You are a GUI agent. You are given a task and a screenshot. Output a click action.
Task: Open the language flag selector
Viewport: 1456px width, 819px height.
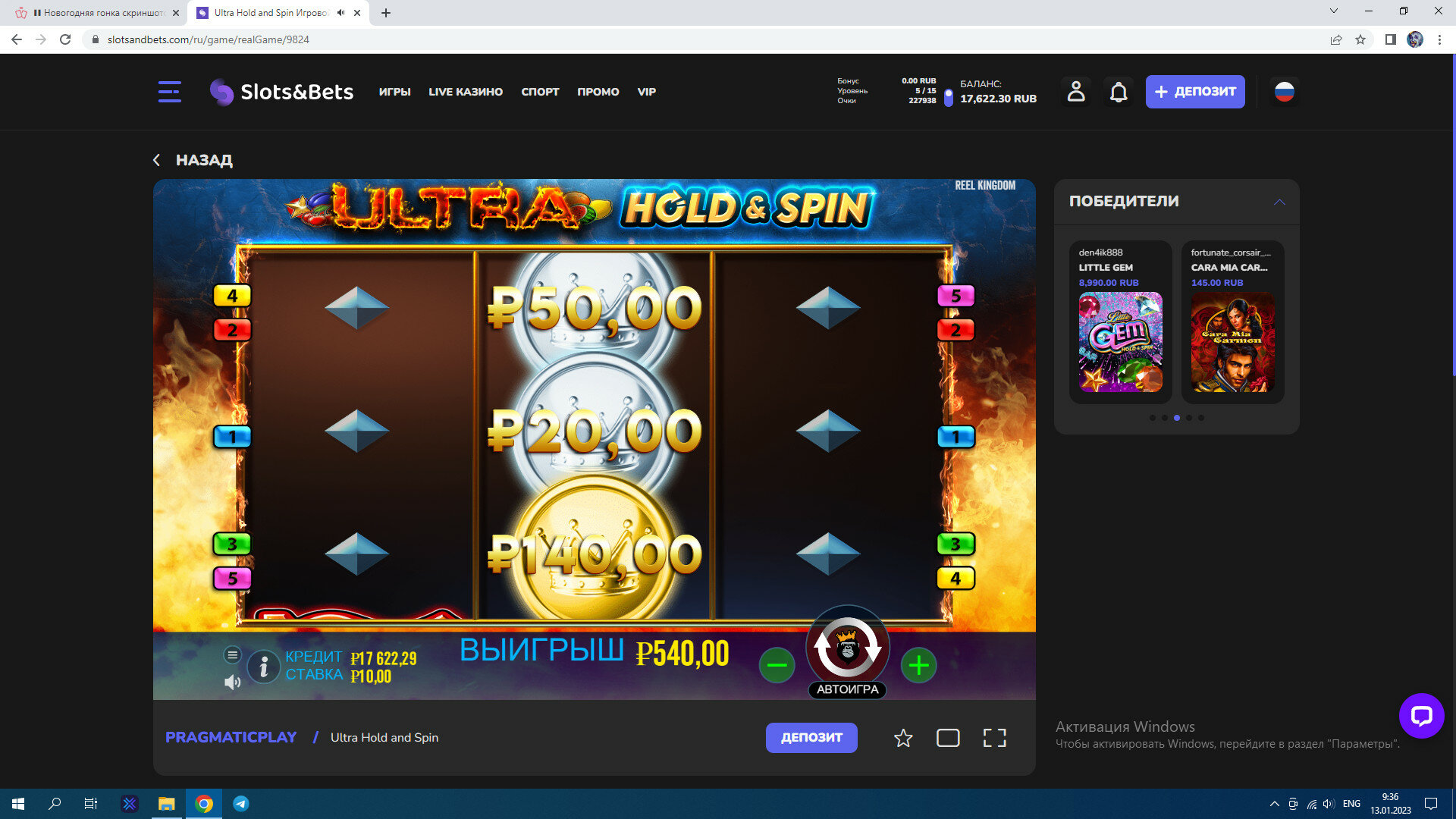point(1284,92)
